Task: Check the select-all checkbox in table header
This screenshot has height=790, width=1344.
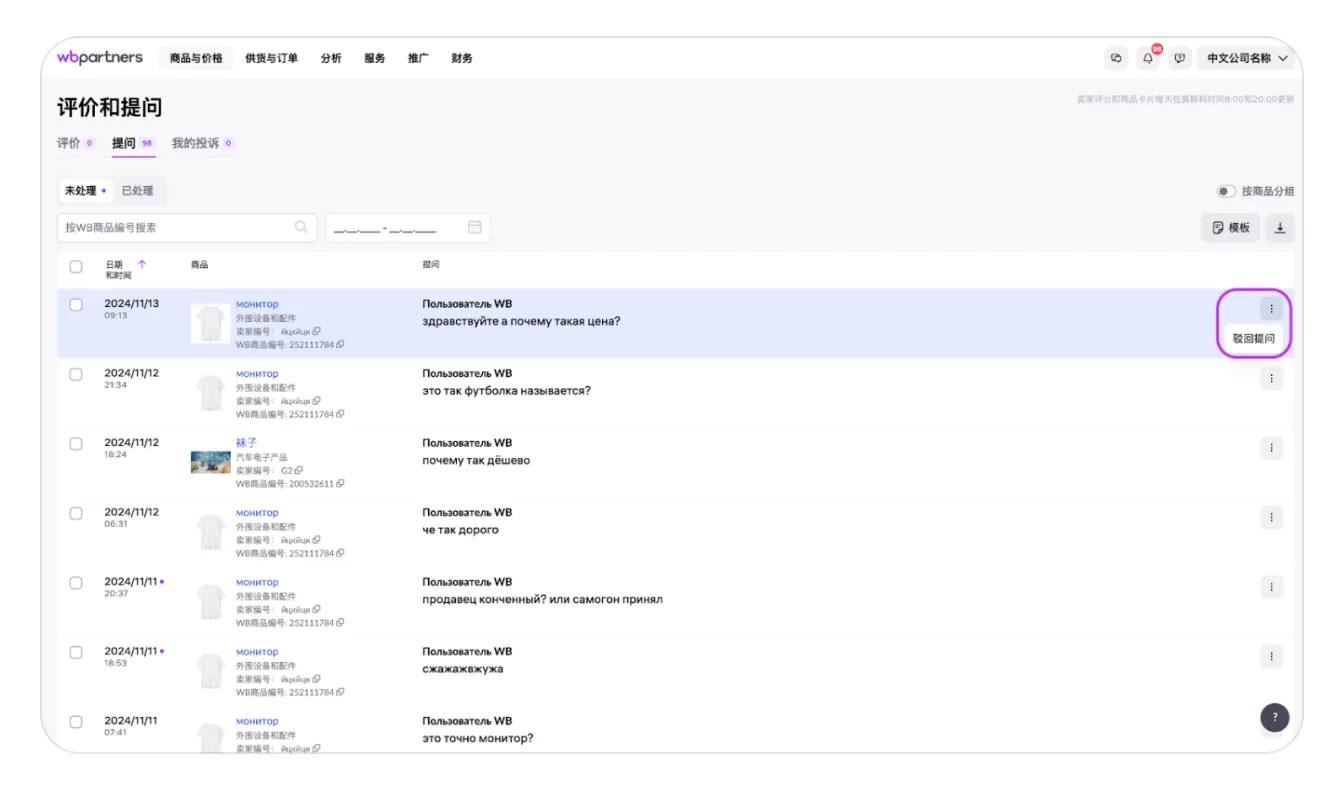Action: pos(76,267)
